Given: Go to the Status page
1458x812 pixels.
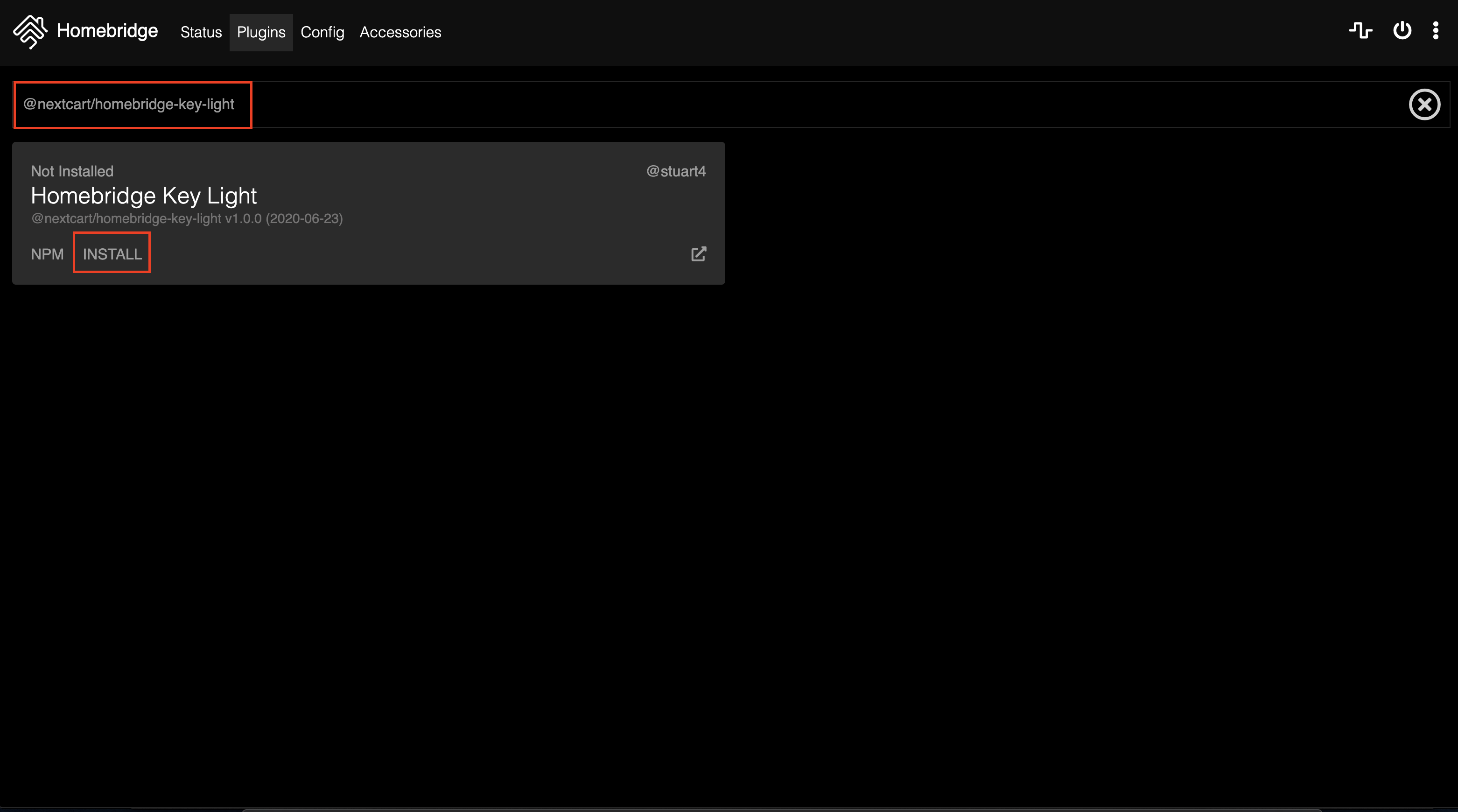Looking at the screenshot, I should click(x=201, y=32).
